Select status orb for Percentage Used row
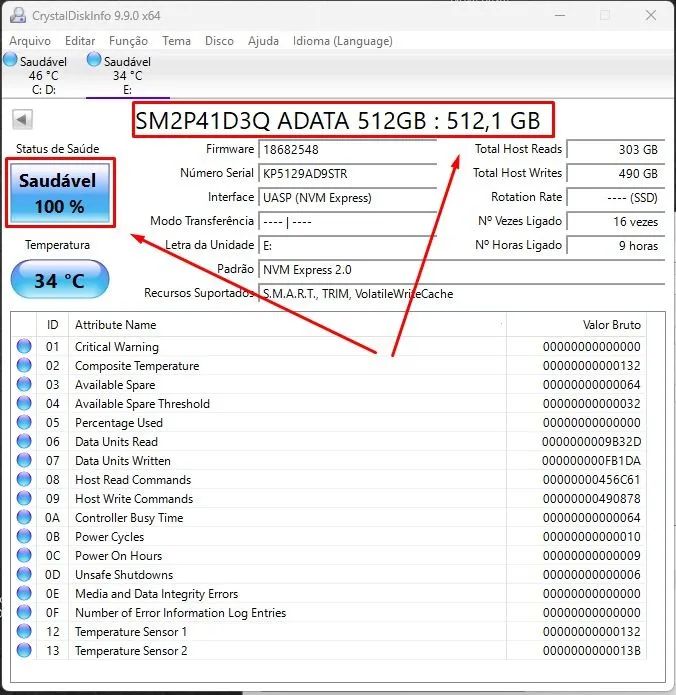Image resolution: width=676 pixels, height=695 pixels. [24, 422]
